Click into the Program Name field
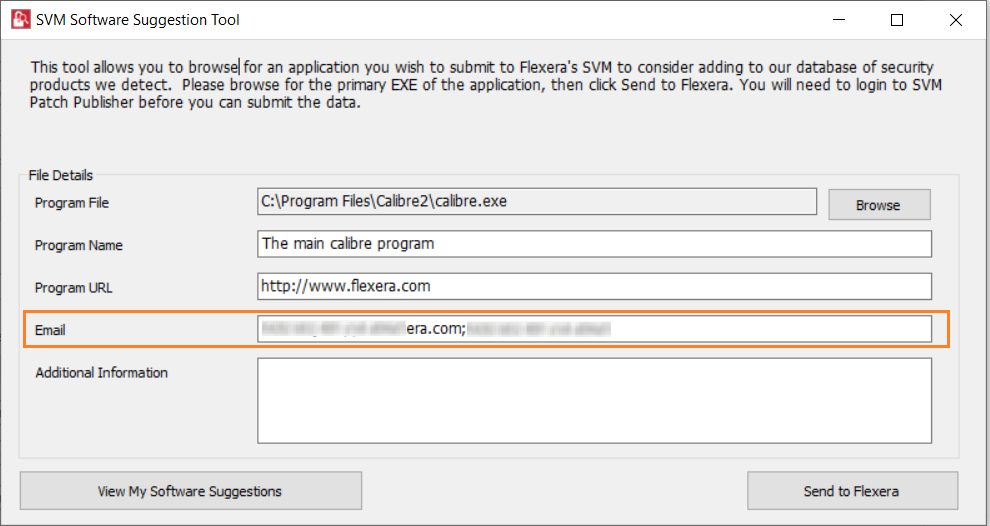Image resolution: width=990 pixels, height=526 pixels. click(x=594, y=244)
